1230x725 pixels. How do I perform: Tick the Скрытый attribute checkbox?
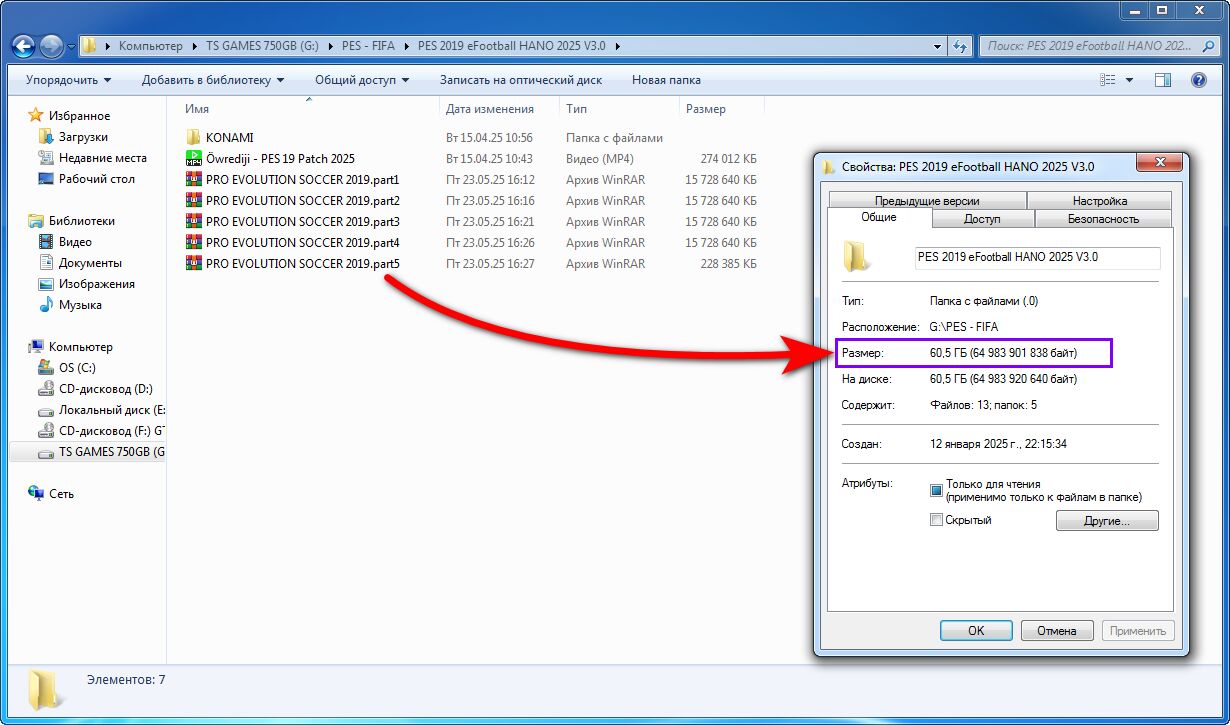[x=937, y=520]
